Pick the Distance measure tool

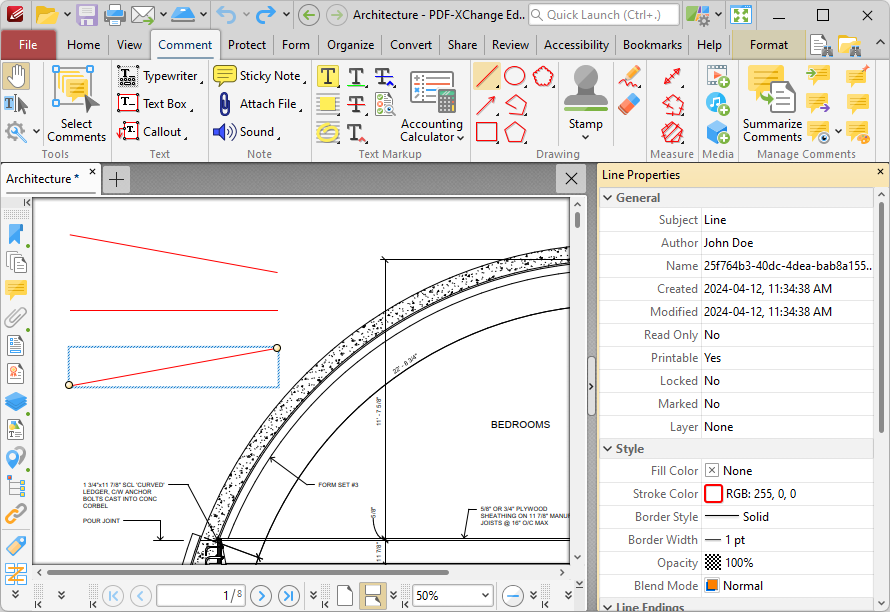click(672, 77)
